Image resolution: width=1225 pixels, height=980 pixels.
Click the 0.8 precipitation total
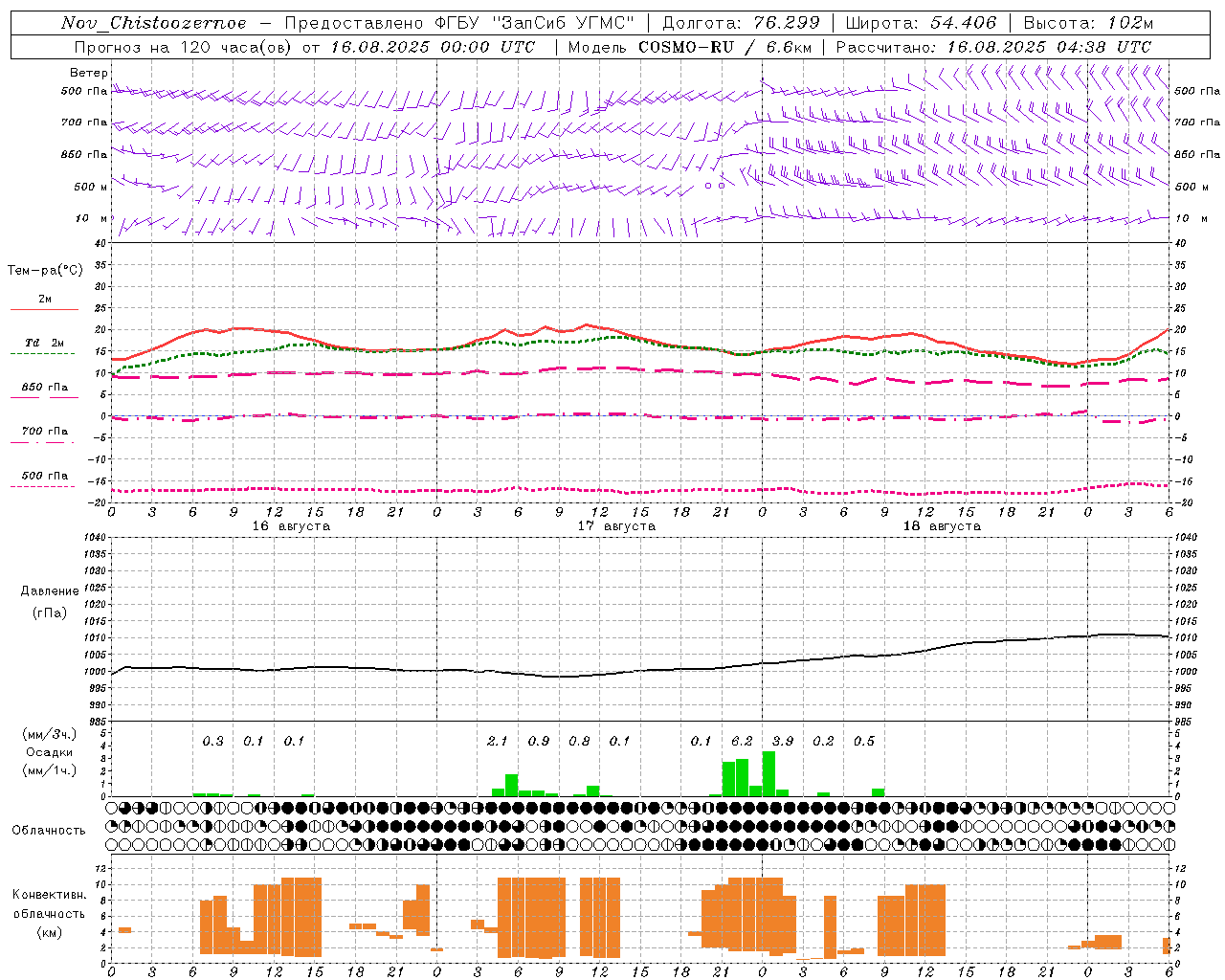[579, 741]
